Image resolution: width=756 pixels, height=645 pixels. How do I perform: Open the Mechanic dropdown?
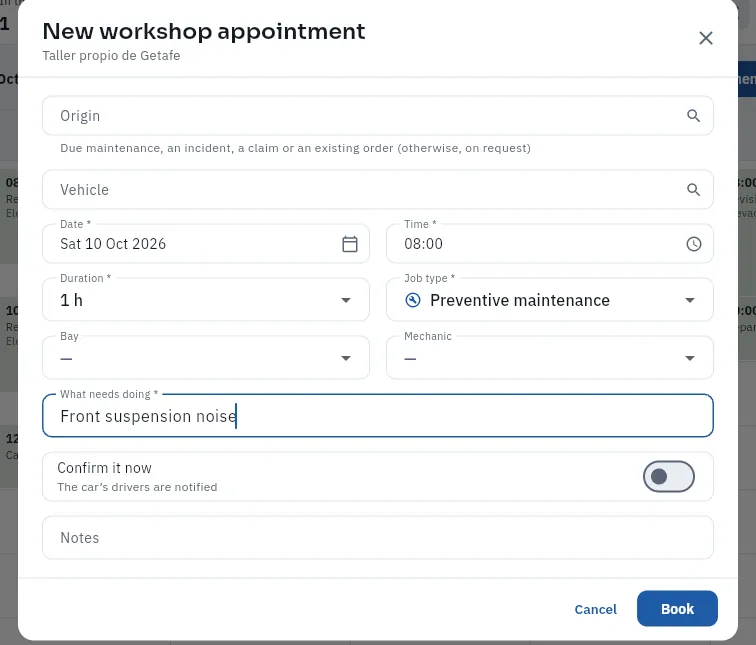(x=550, y=358)
